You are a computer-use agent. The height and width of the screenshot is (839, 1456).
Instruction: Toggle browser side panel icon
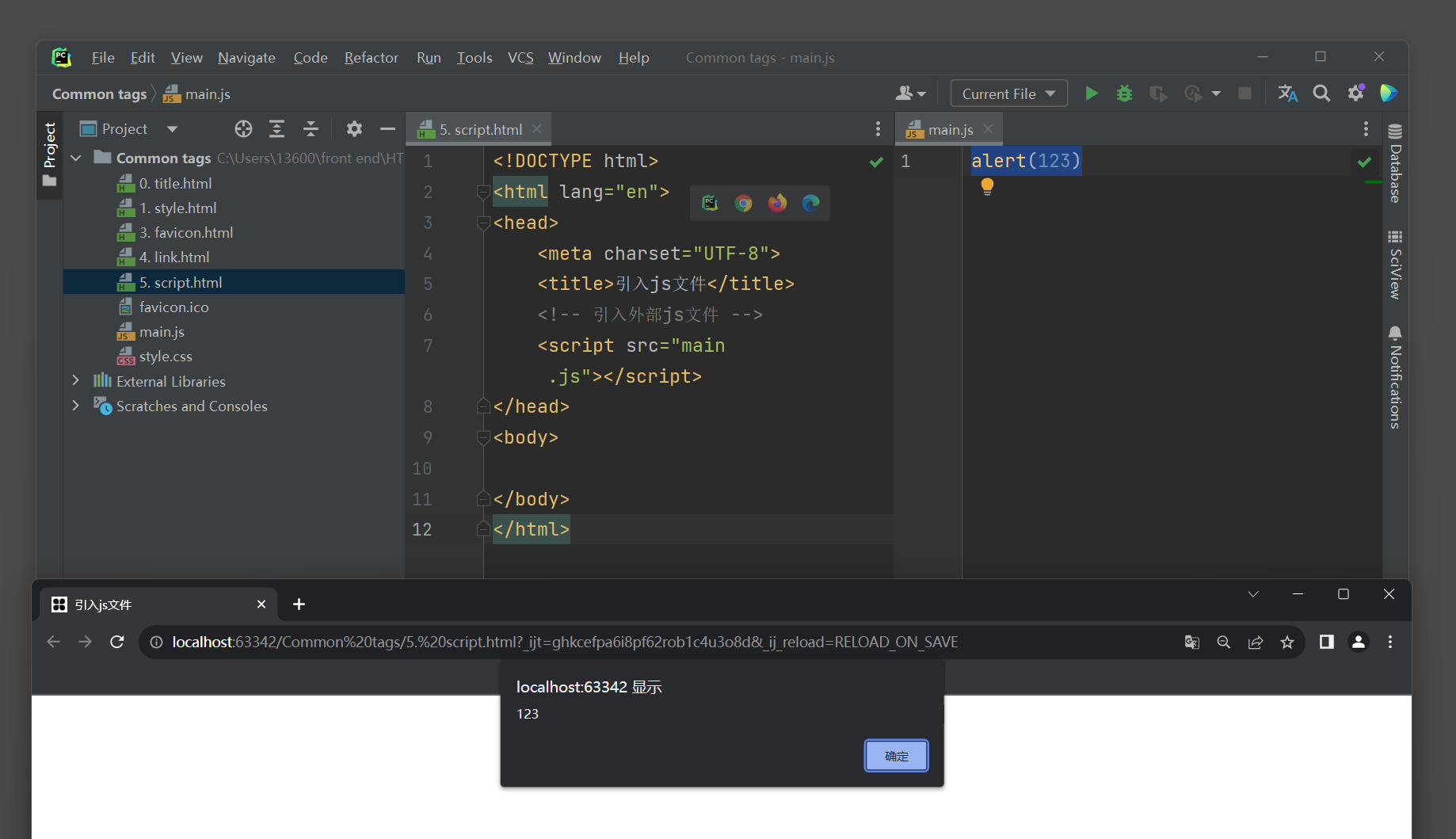tap(1326, 642)
